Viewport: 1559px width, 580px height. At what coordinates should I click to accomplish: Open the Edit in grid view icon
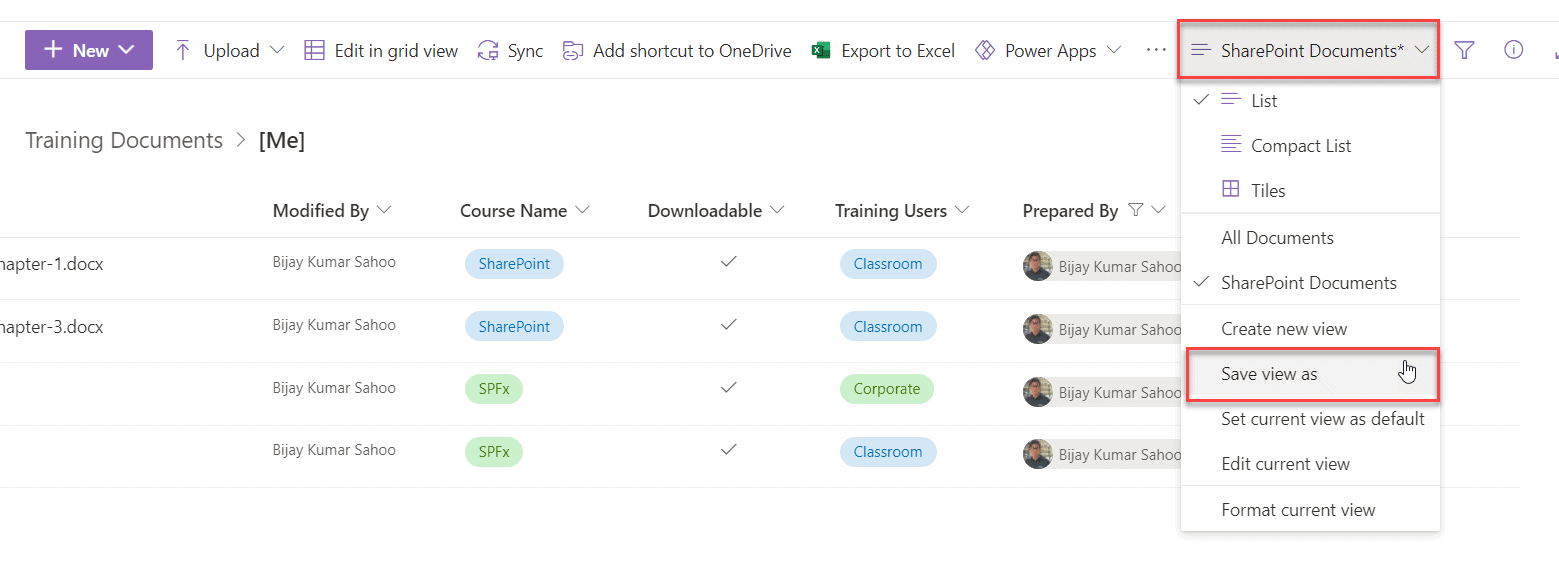pyautogui.click(x=313, y=49)
